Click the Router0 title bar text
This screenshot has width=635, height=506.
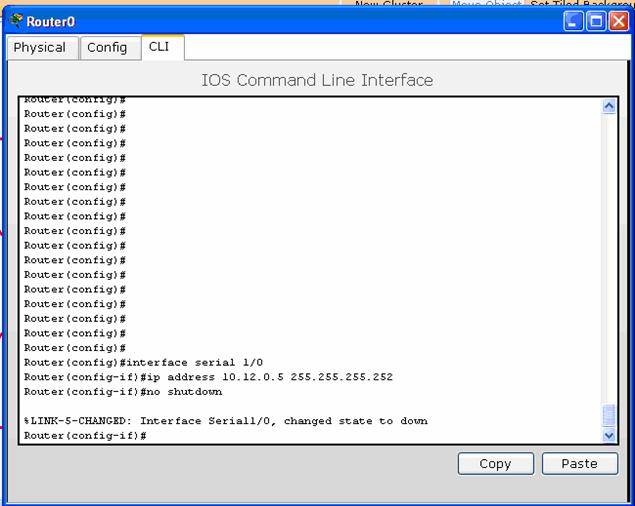(x=50, y=21)
